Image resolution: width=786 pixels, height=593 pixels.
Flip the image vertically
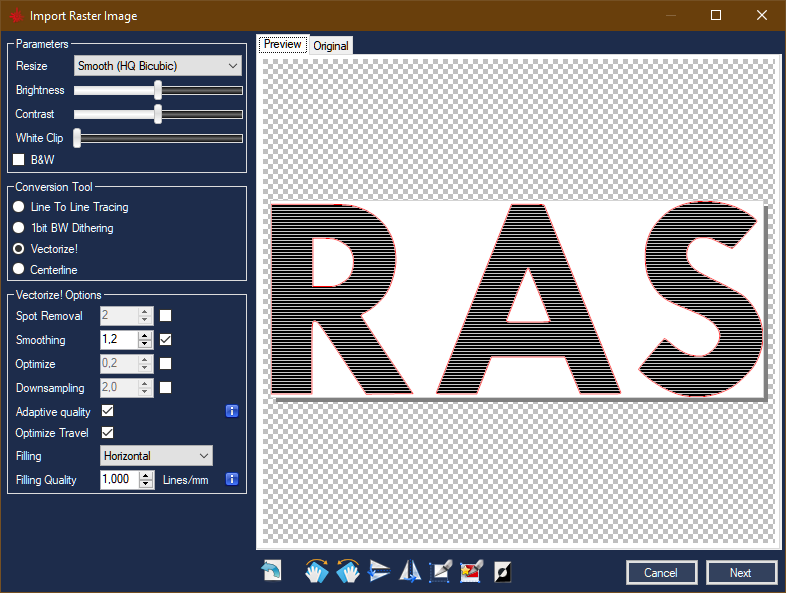pos(380,571)
